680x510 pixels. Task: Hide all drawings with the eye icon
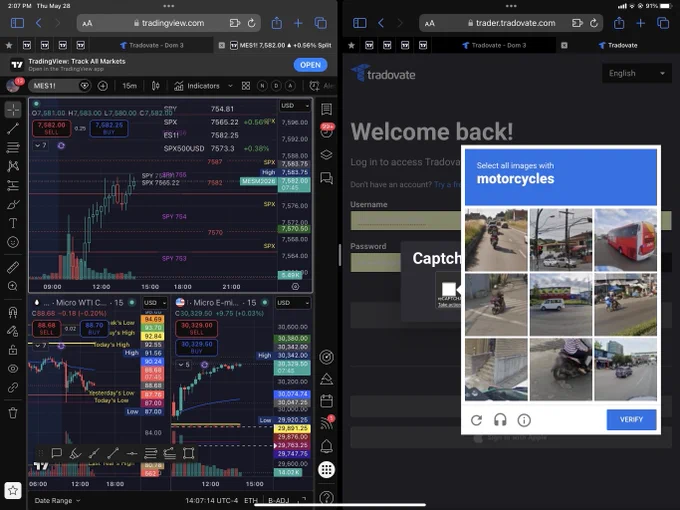13,369
